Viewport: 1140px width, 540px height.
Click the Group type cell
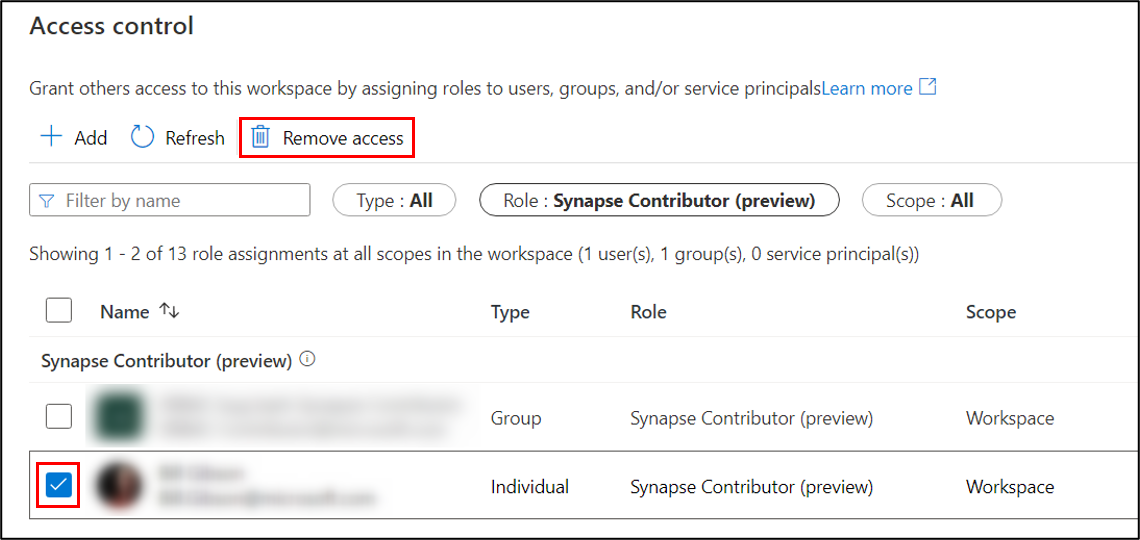[x=516, y=419]
